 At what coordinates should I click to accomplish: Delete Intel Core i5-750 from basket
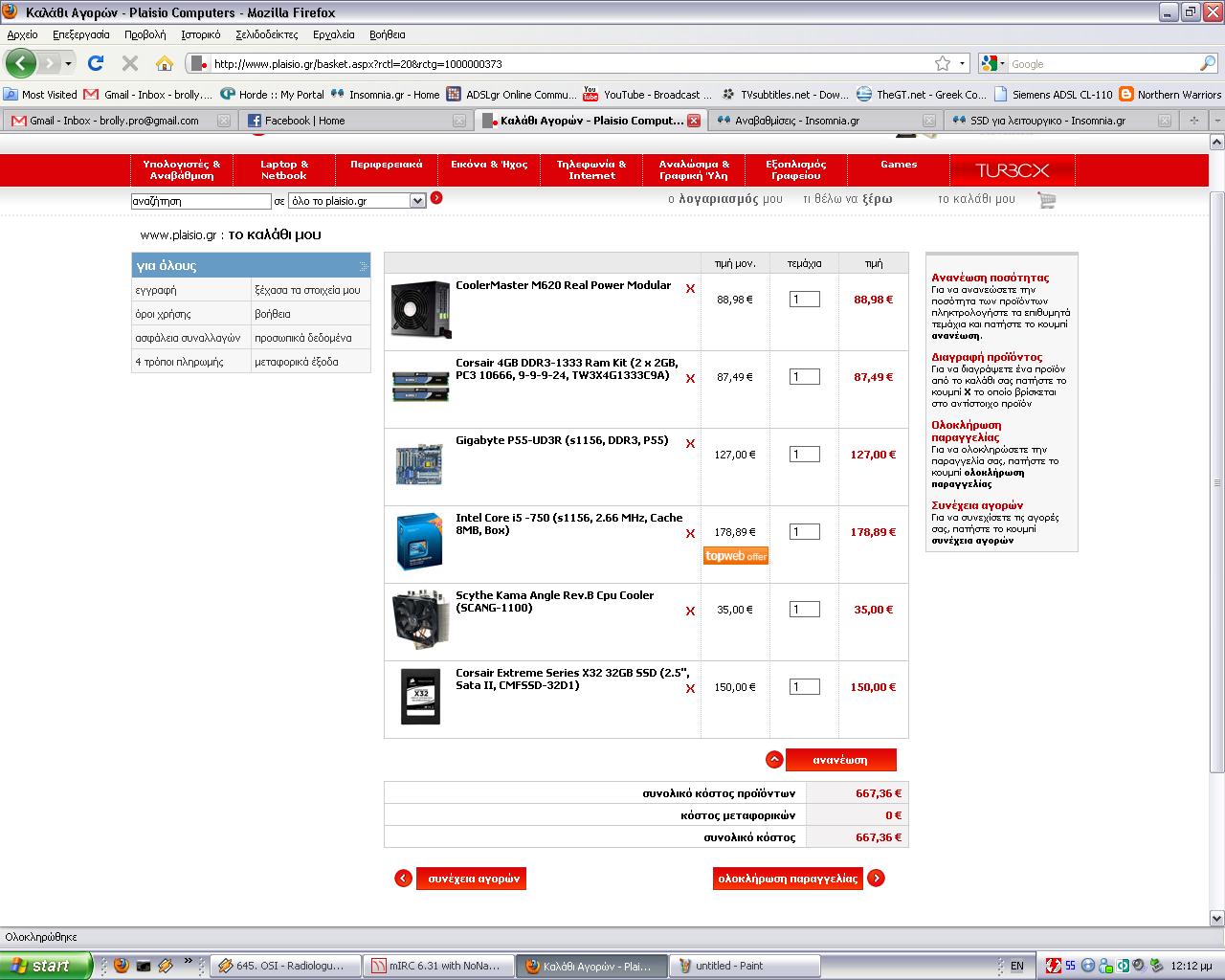click(x=690, y=533)
